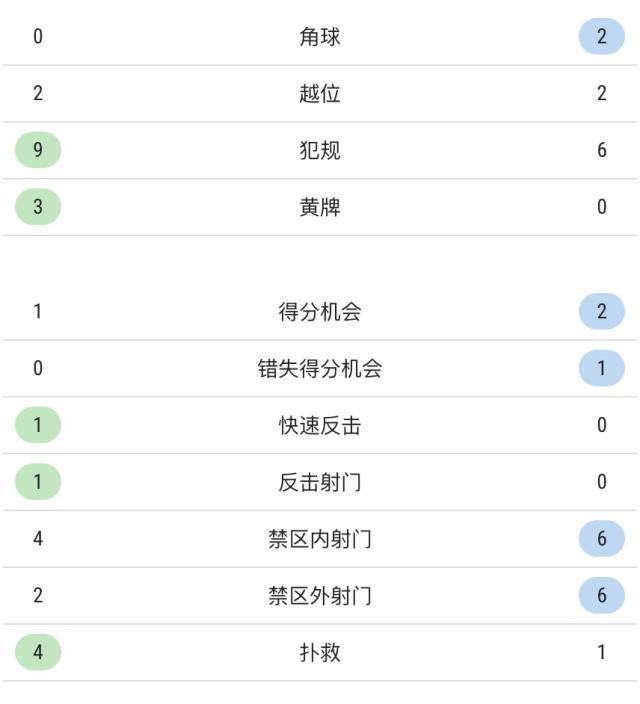640x704 pixels.
Task: Select the 越位 row label
Action: pyautogui.click(x=320, y=94)
